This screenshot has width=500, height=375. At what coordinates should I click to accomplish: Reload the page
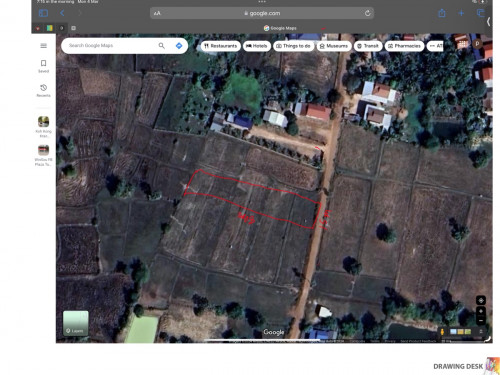pos(367,13)
